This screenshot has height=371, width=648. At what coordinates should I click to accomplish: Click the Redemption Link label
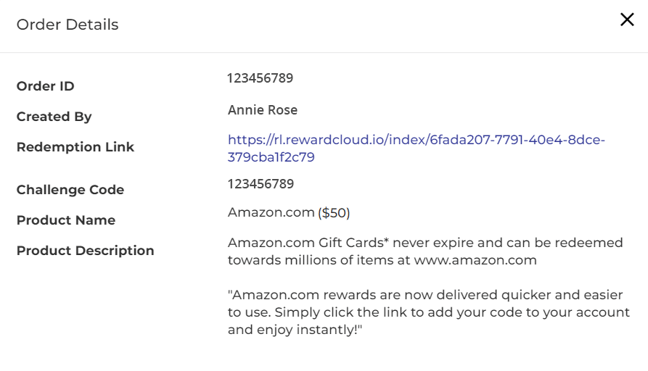(x=75, y=147)
